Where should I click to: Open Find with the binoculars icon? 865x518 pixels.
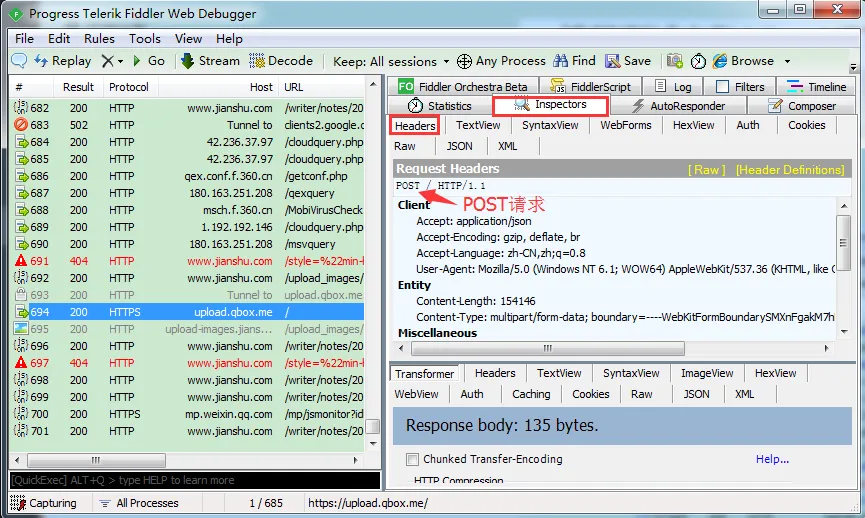click(x=561, y=61)
